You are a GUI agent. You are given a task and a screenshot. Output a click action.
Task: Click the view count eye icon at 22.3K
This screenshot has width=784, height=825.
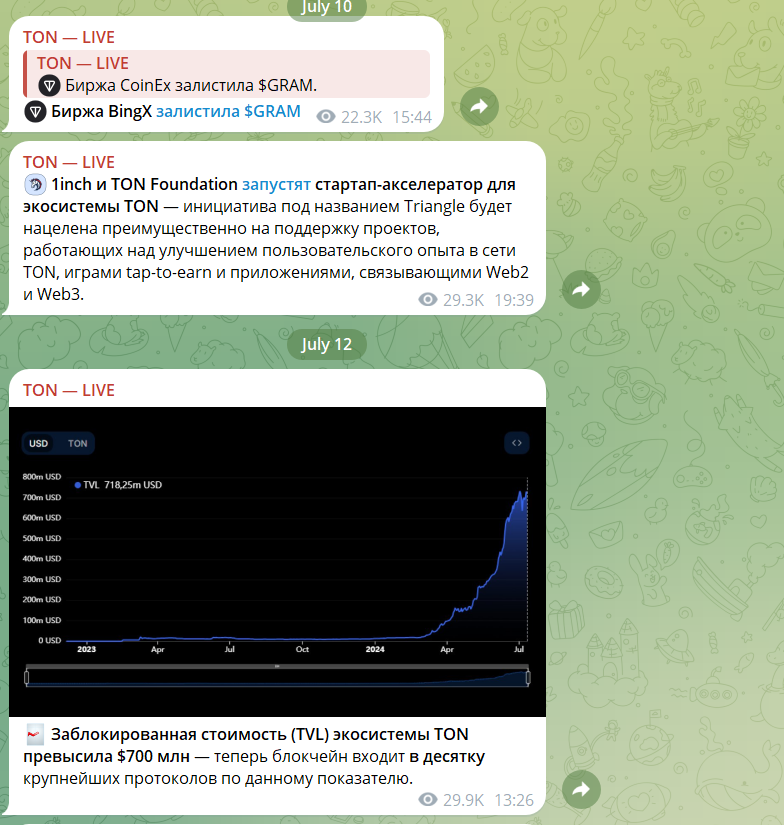326,117
